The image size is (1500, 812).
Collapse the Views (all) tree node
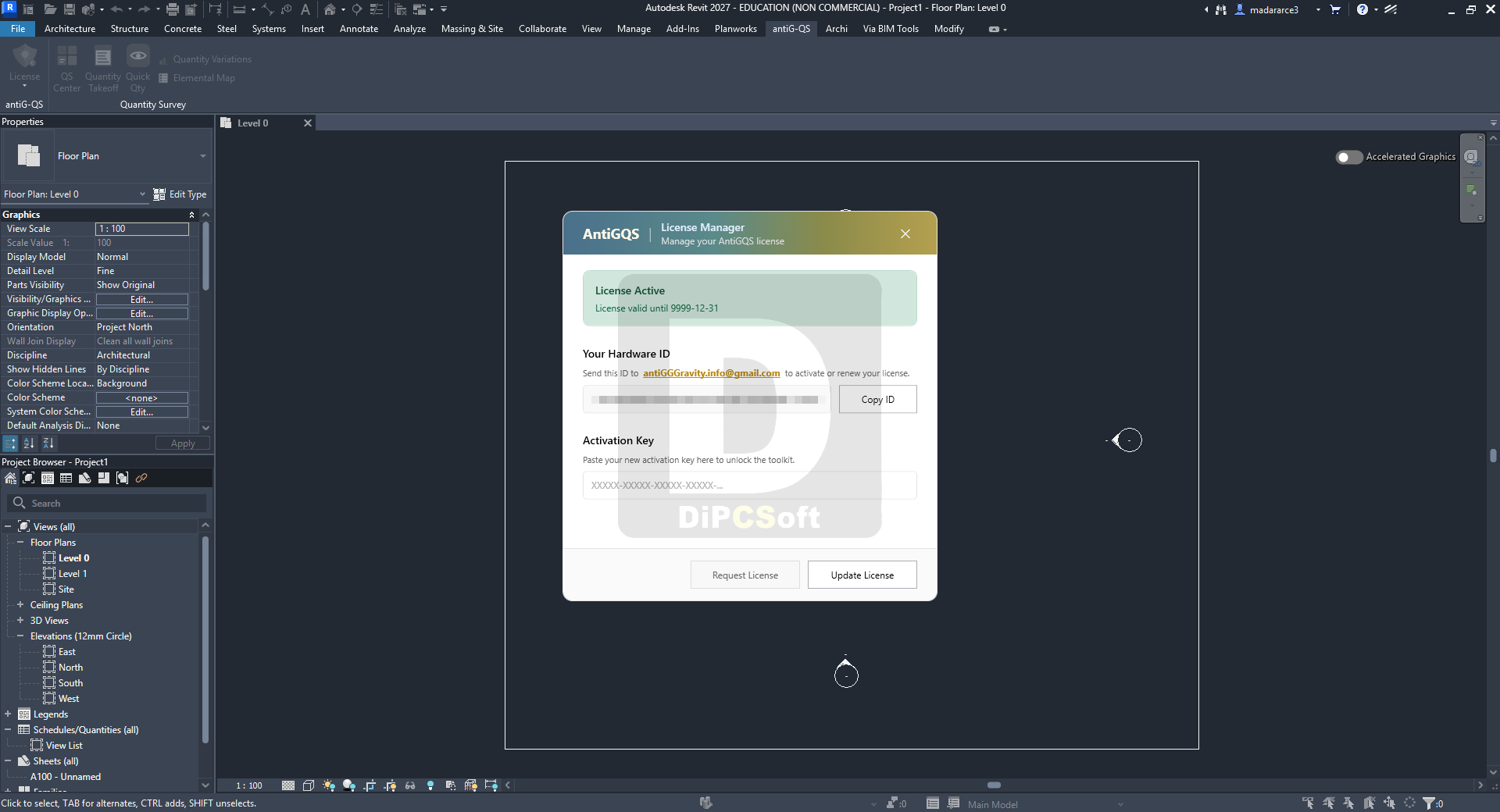pyautogui.click(x=8, y=526)
